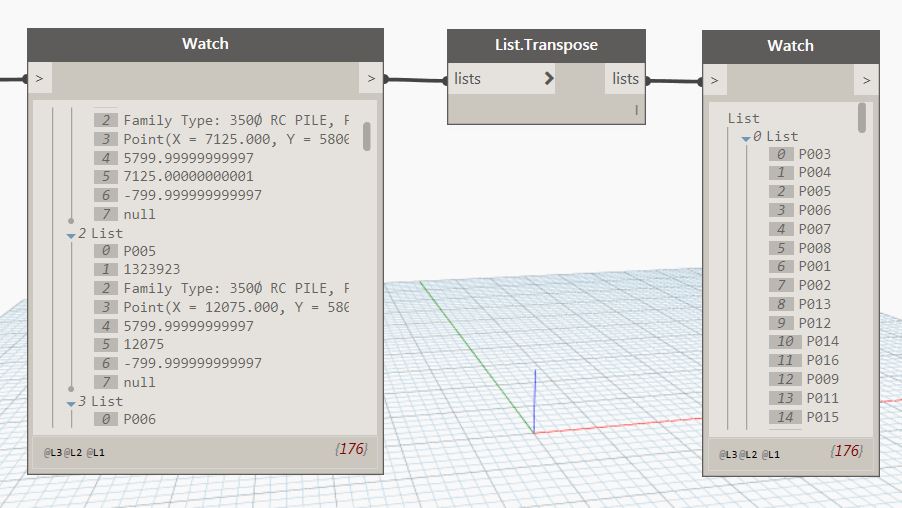Select '7125.00000000001' value in left Watch
Screen dimensions: 902x508
[x=189, y=176]
